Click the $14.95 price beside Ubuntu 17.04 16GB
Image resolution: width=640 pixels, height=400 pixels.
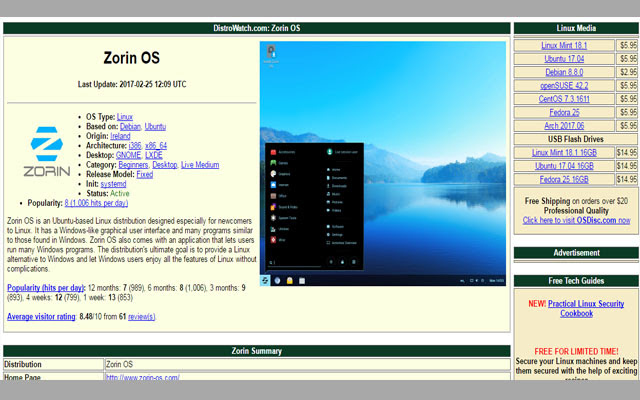pyautogui.click(x=627, y=166)
